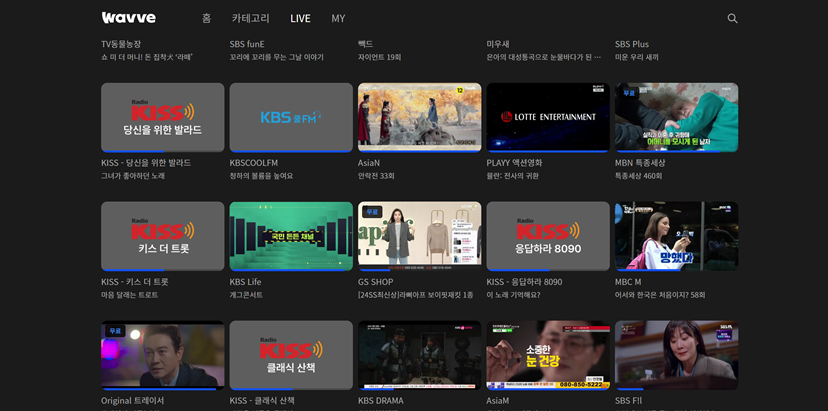828x411 pixels.
Task: Open MBN 특종세상 live thumbnail
Action: [x=676, y=117]
